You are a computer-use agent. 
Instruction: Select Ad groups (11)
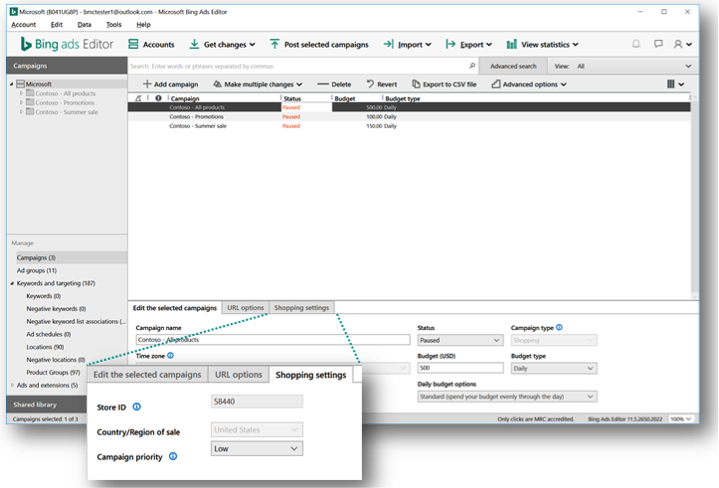pyautogui.click(x=37, y=271)
